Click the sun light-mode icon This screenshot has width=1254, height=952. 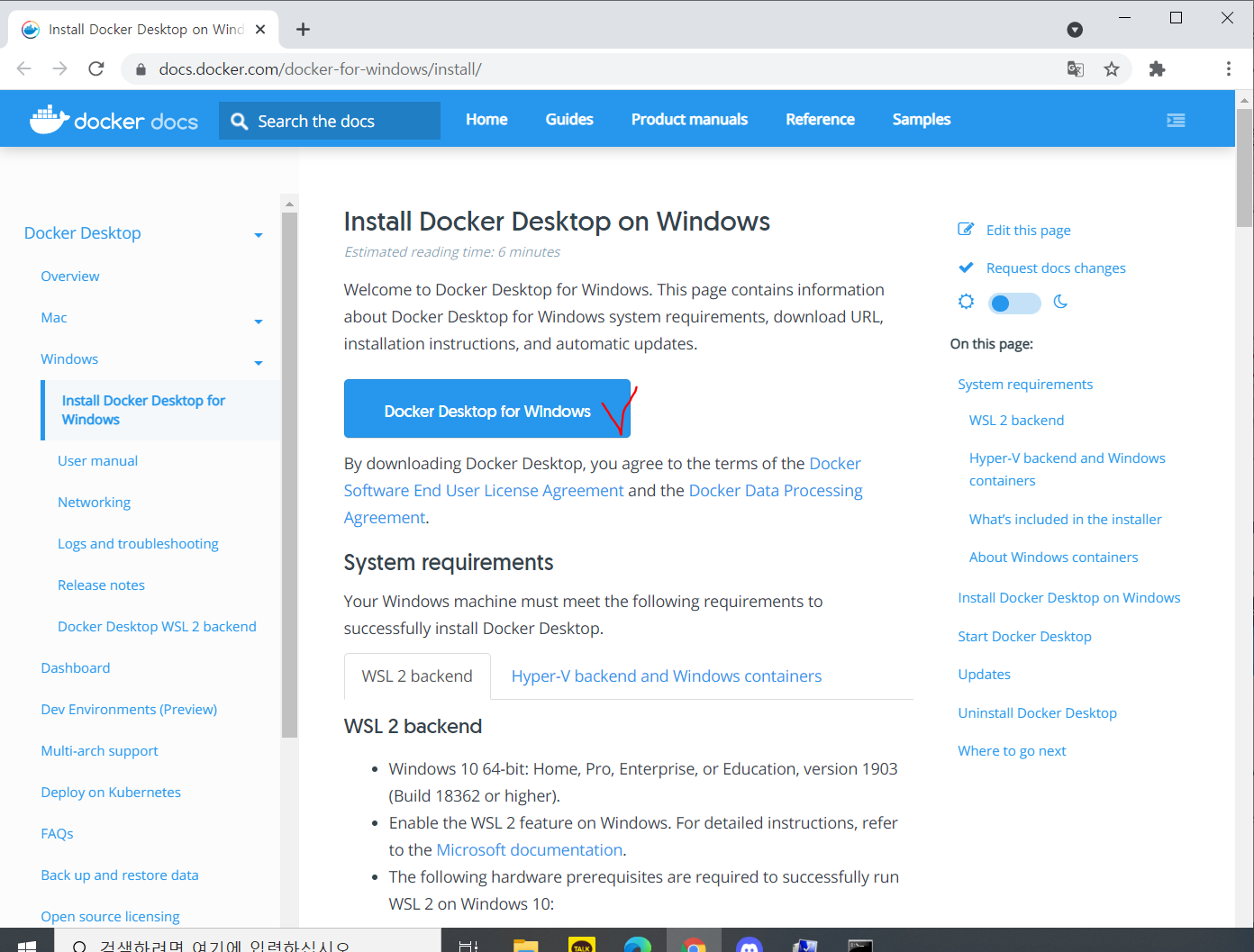pos(966,302)
